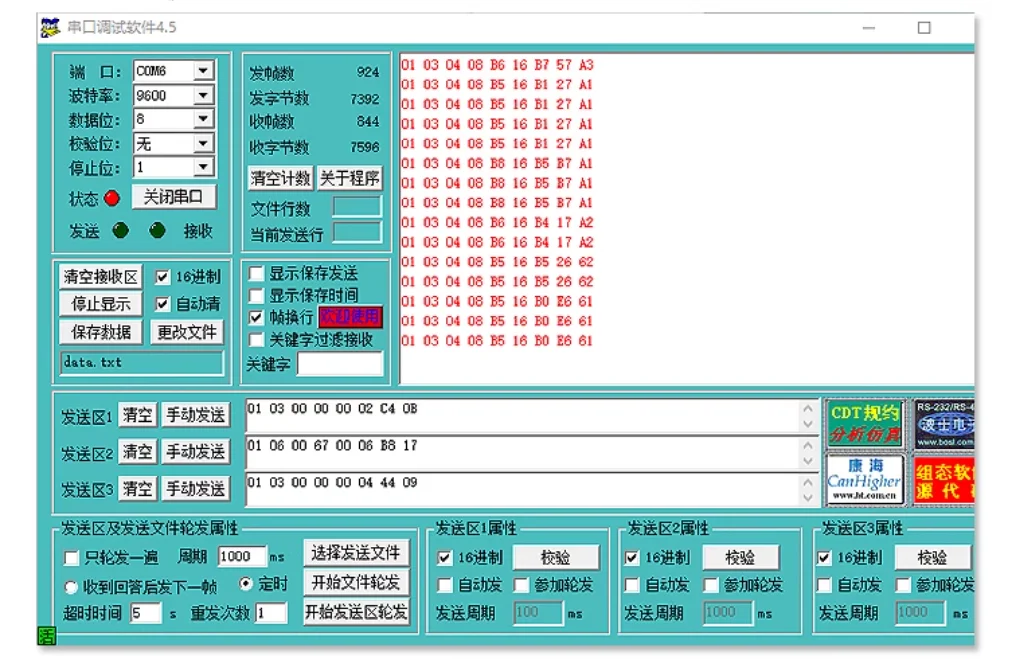
Task: Click 关于程序 button
Action: [x=349, y=178]
